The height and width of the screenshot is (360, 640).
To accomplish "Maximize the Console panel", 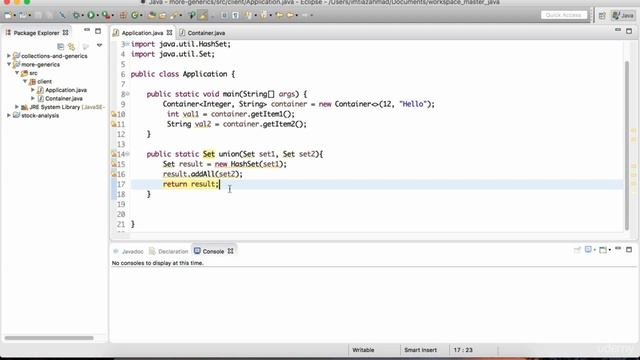I will tap(629, 249).
